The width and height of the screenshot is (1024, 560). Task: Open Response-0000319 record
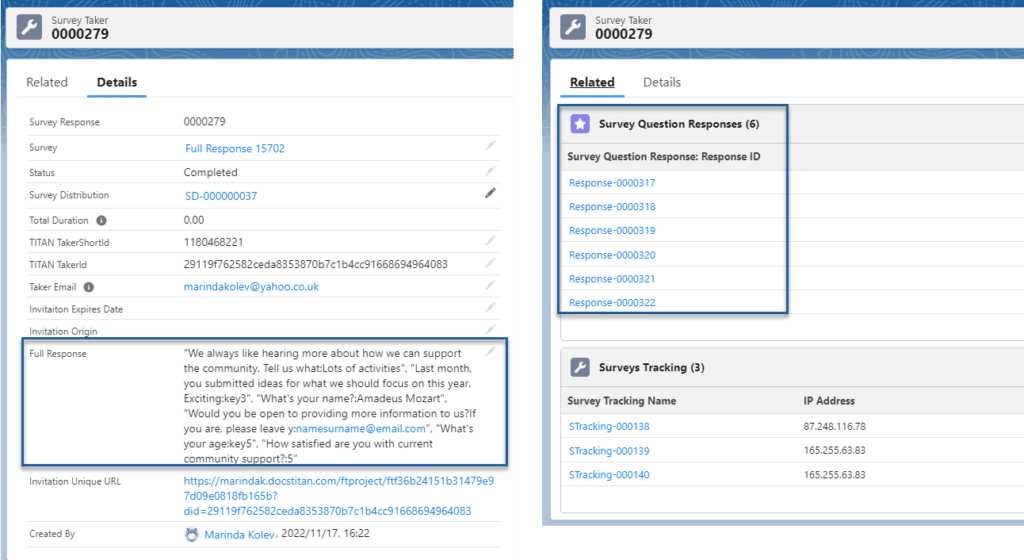click(612, 230)
